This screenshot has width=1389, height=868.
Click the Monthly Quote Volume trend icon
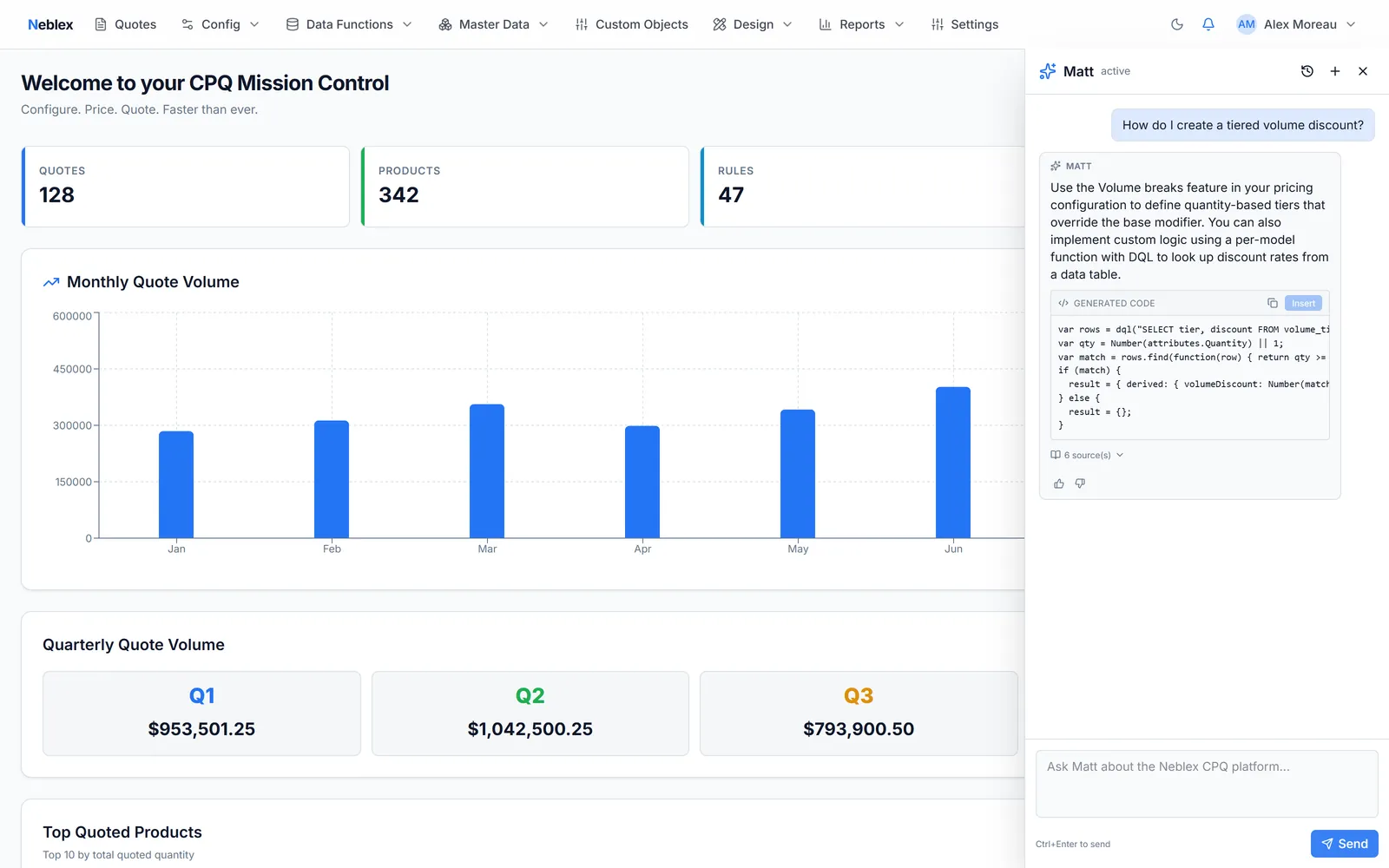point(51,282)
